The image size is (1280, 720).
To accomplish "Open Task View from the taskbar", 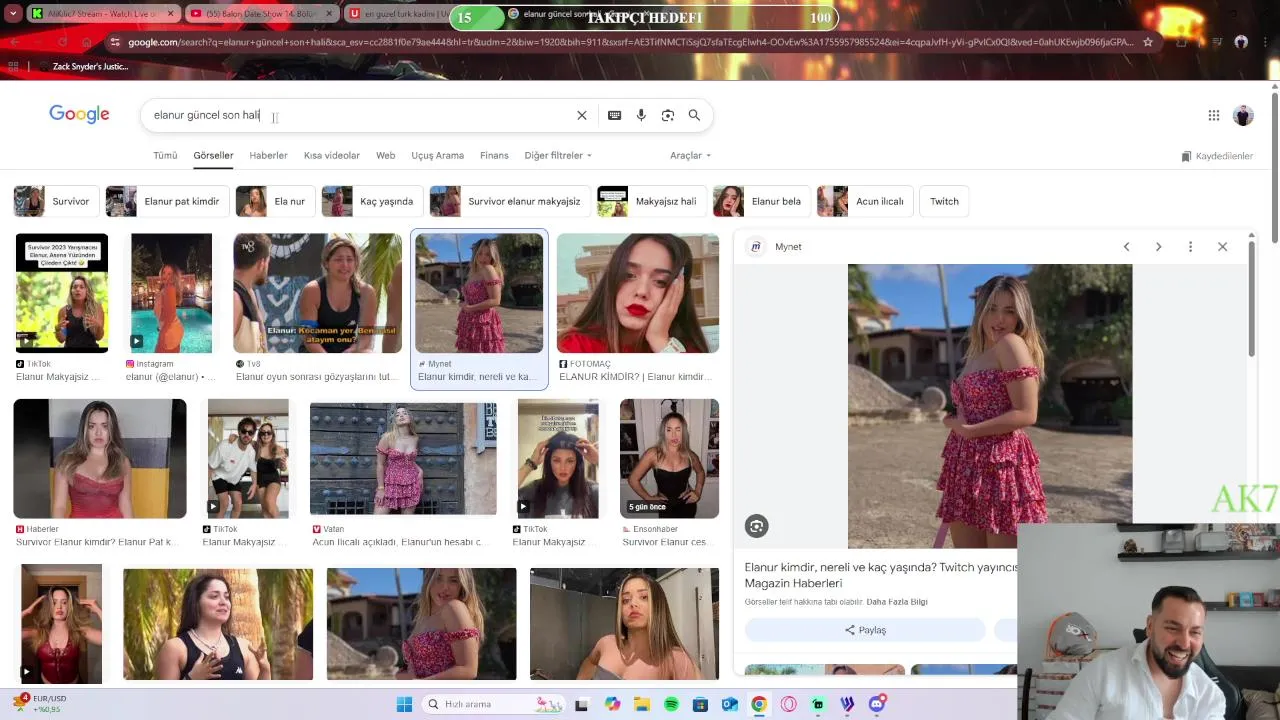I will tap(582, 704).
